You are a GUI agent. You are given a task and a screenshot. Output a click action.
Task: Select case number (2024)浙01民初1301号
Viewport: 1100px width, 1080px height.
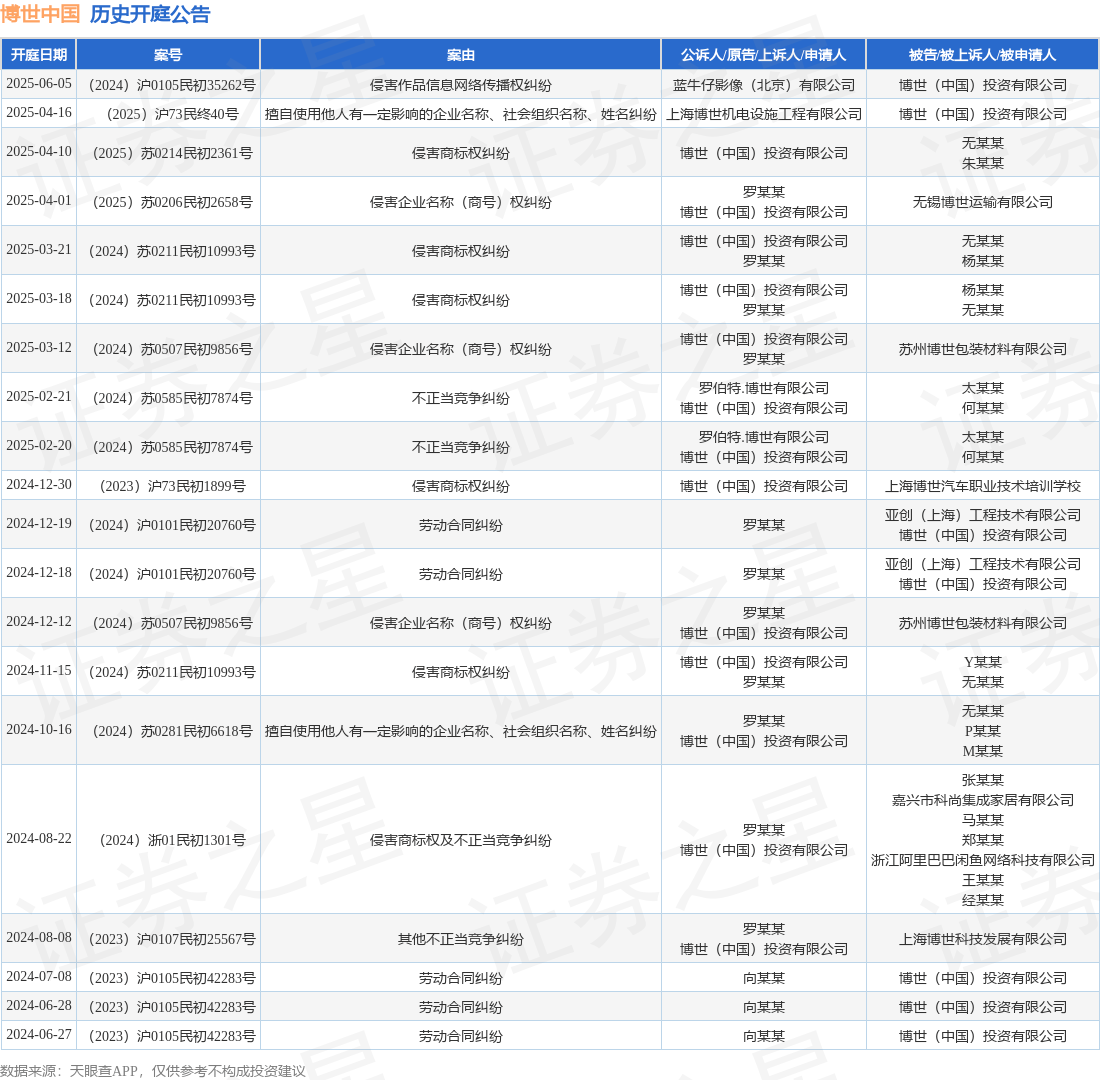click(168, 840)
